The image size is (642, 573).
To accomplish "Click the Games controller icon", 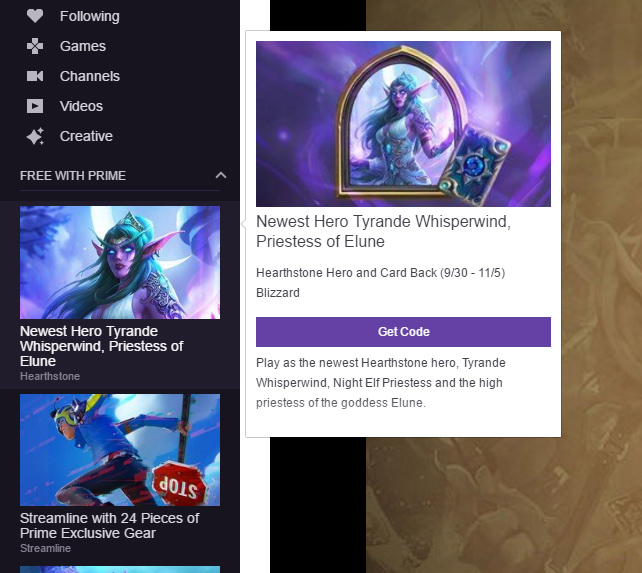I will tap(35, 46).
